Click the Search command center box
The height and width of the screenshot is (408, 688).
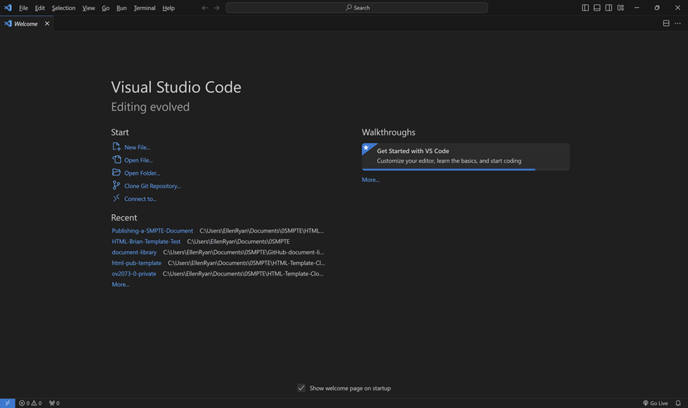tap(357, 8)
